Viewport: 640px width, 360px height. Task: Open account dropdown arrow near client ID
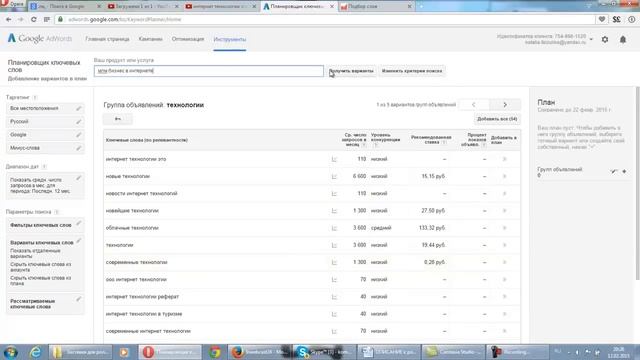click(x=591, y=39)
